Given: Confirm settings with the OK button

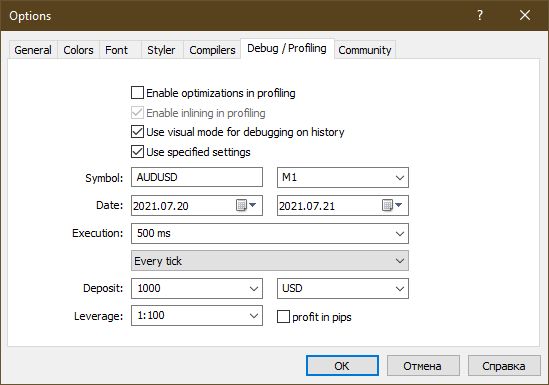Looking at the screenshot, I should click(x=342, y=366).
